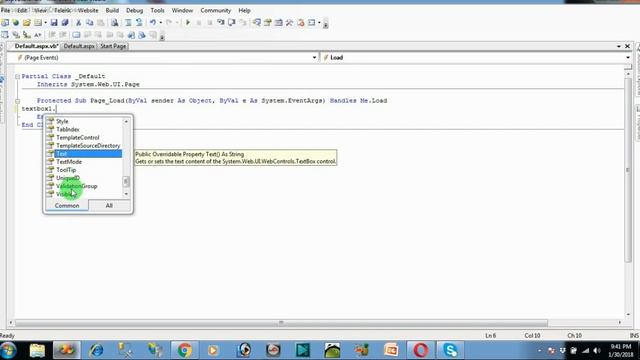Click the Undo arrow icon
This screenshot has width=640, height=360.
(x=153, y=23)
